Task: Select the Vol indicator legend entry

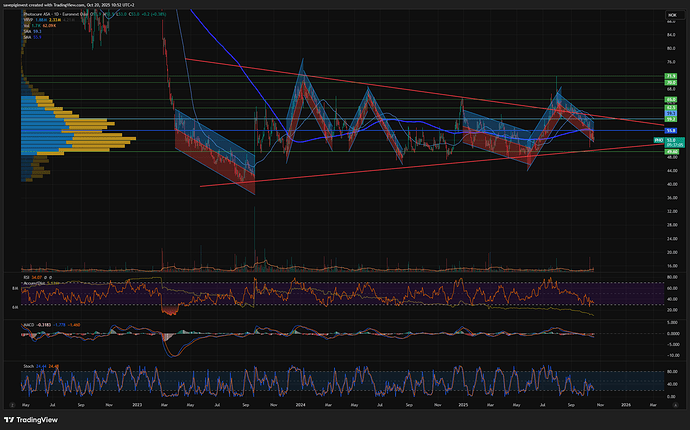Action: coord(28,28)
